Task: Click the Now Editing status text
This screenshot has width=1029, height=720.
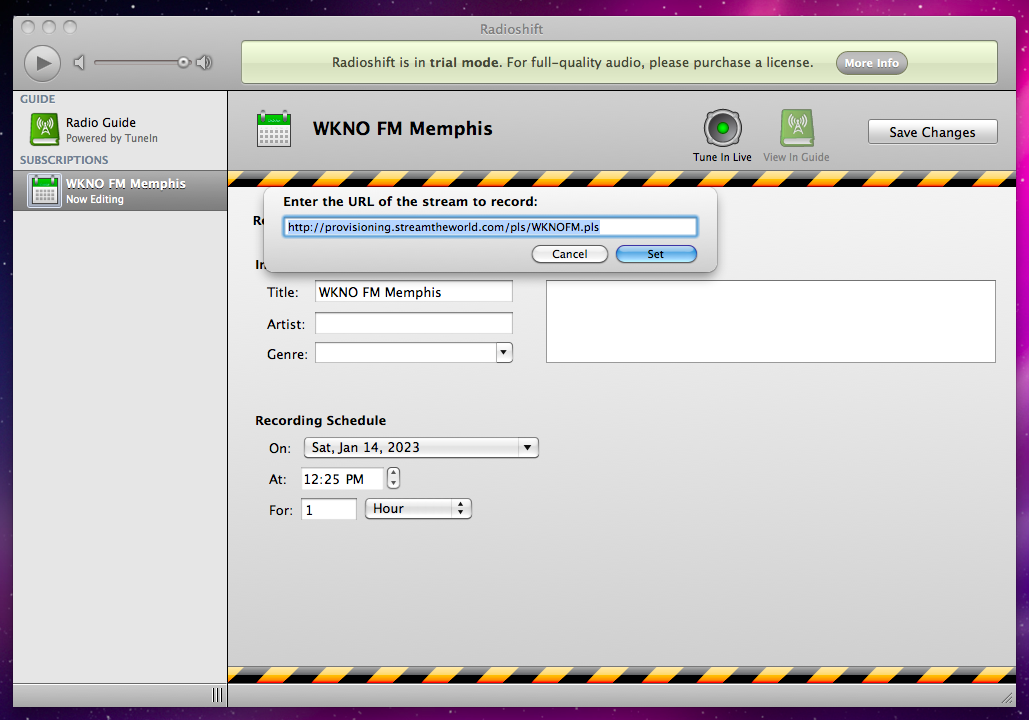Action: pos(94,200)
